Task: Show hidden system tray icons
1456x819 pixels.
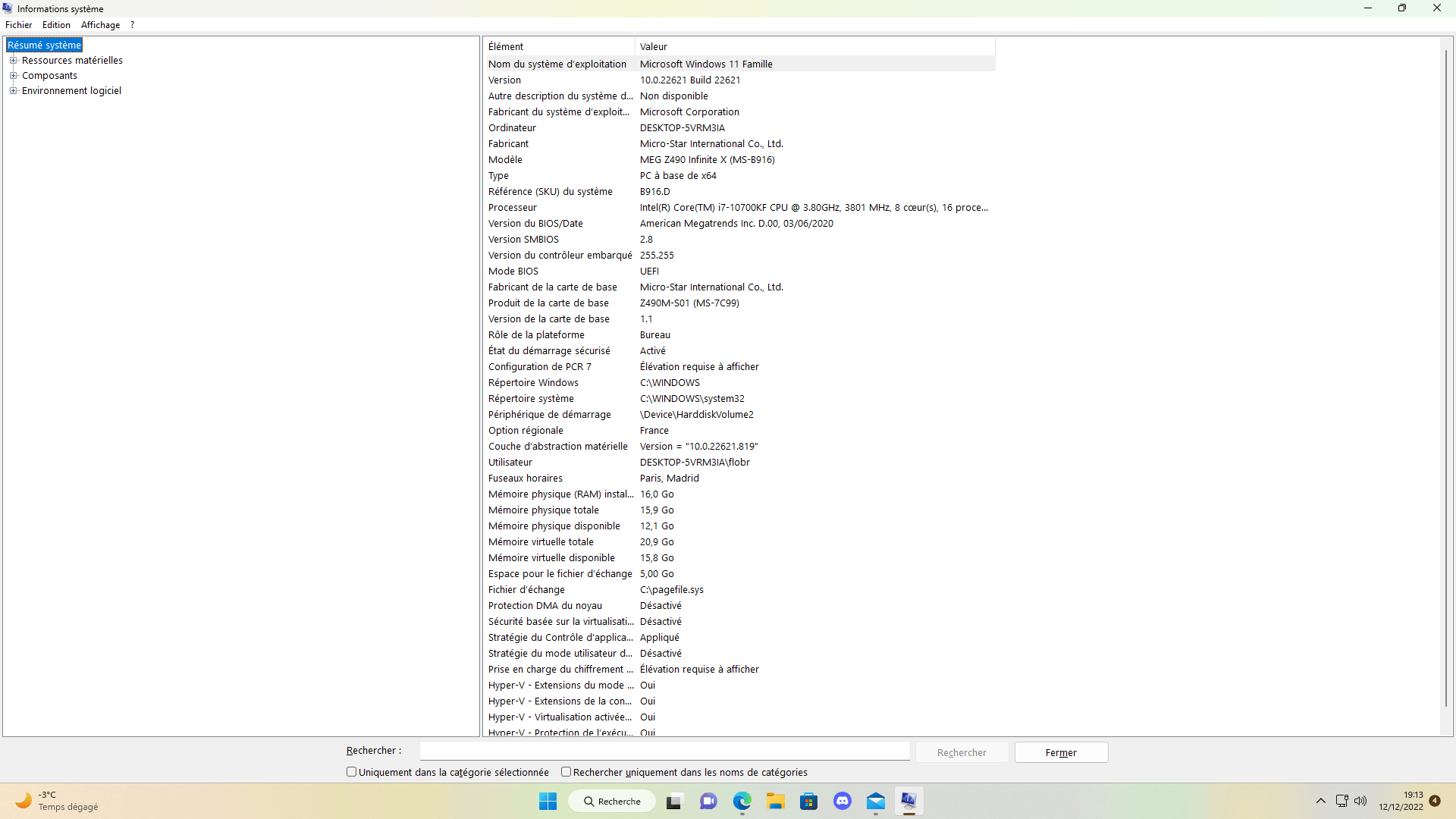Action: point(1320,801)
